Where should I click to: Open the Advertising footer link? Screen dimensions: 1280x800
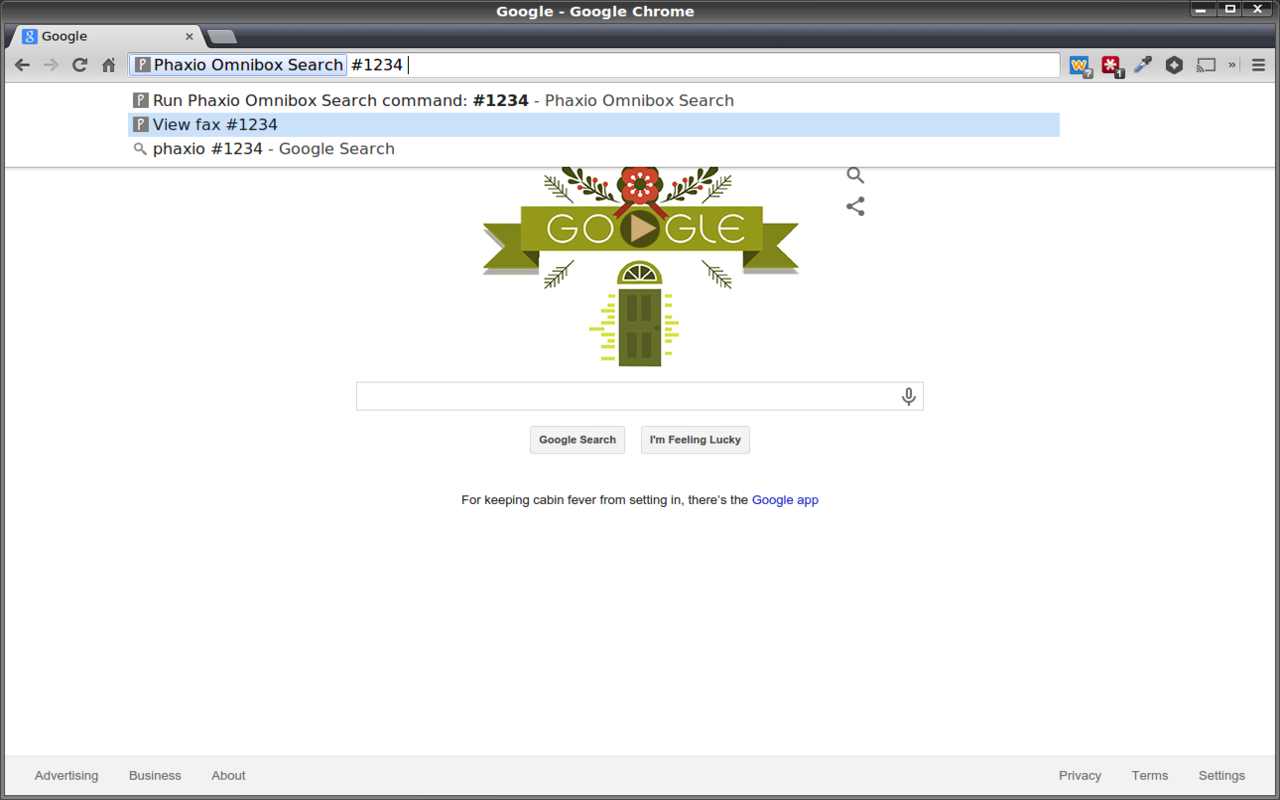(x=66, y=776)
